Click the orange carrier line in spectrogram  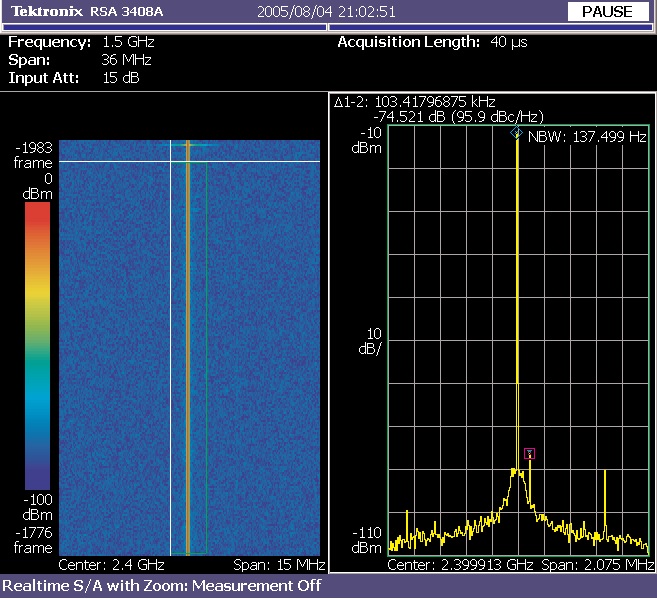click(187, 350)
